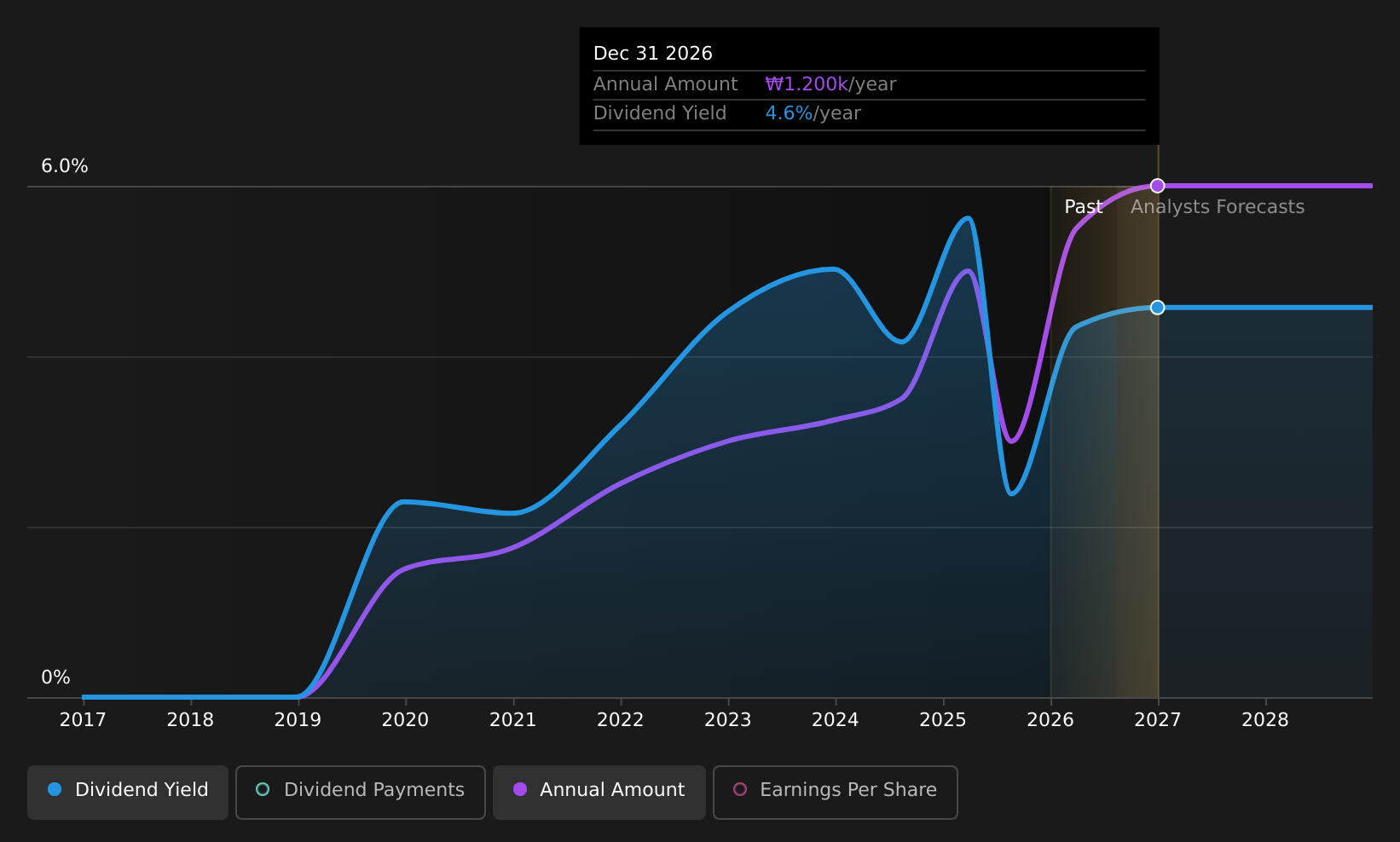Click the 2026 x-axis label

point(1050,720)
